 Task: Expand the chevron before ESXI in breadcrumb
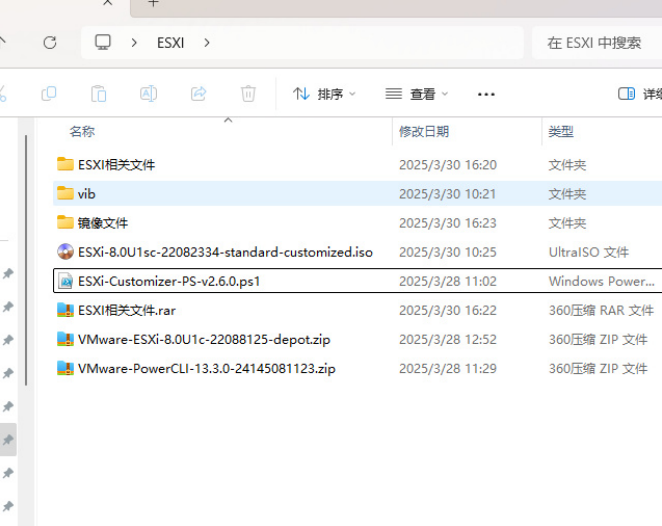pyautogui.click(x=134, y=43)
